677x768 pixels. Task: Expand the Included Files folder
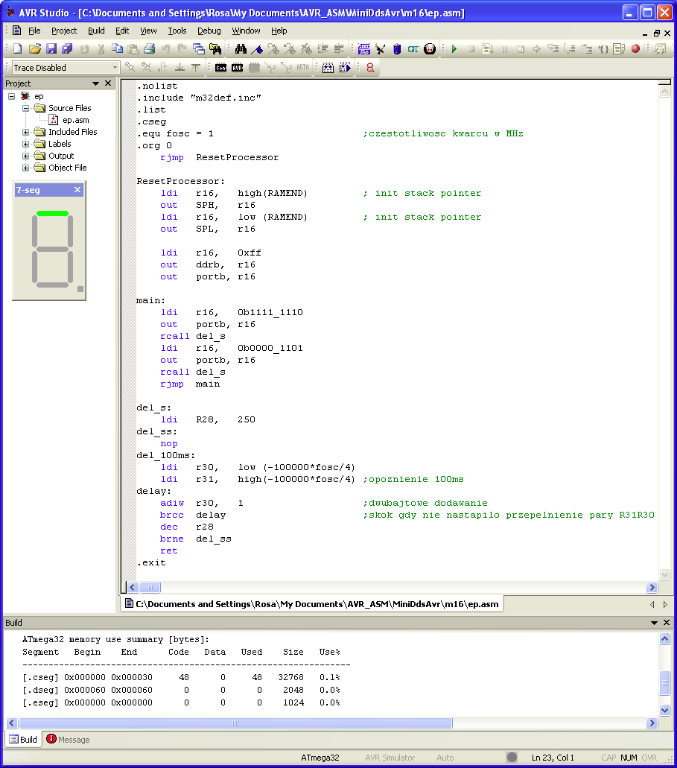click(26, 132)
